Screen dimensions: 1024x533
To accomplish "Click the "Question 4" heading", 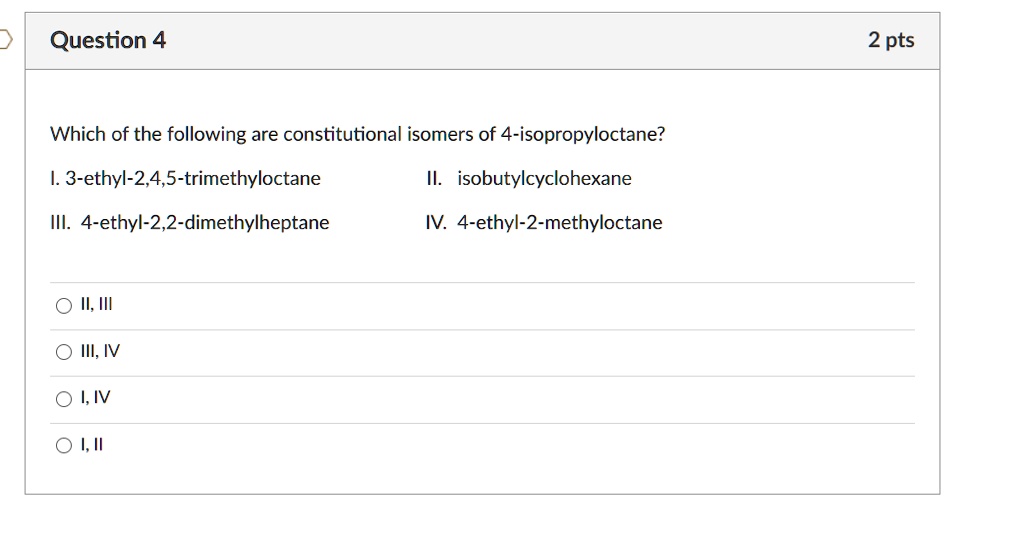I will (x=108, y=41).
